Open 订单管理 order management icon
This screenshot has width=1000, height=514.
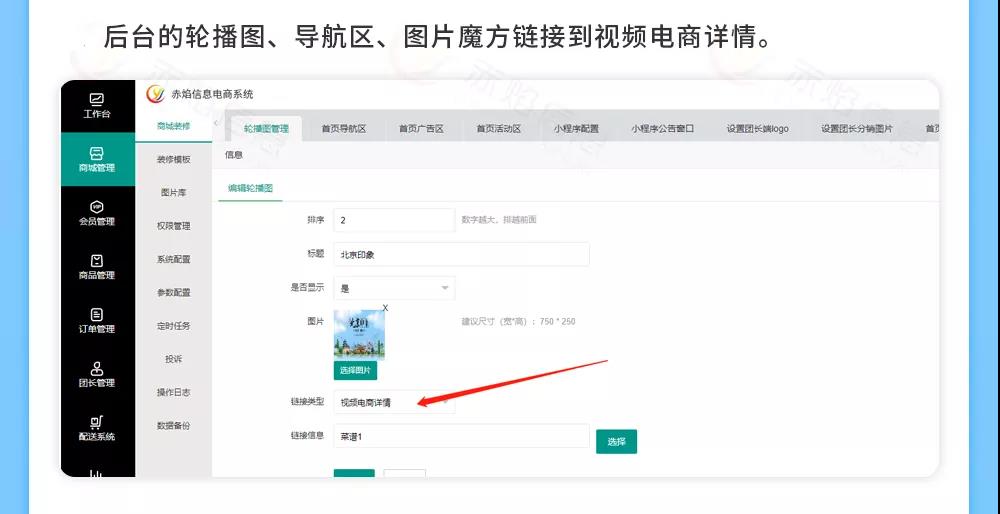[97, 316]
